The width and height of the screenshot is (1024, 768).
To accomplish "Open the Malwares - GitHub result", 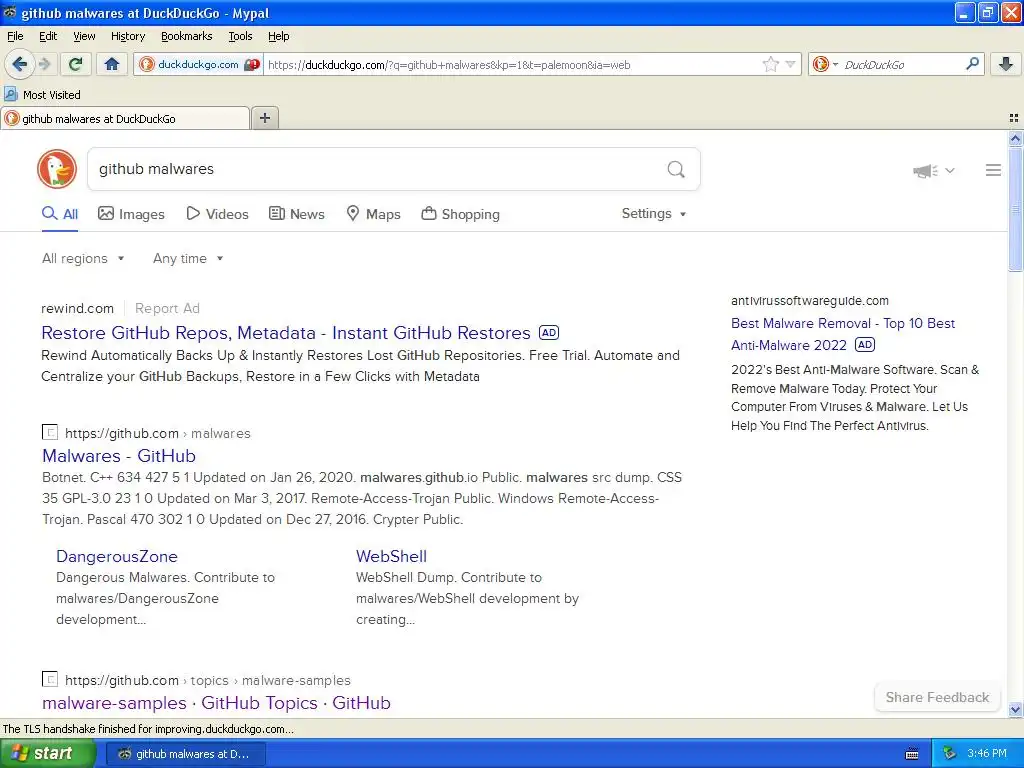I will coord(119,456).
